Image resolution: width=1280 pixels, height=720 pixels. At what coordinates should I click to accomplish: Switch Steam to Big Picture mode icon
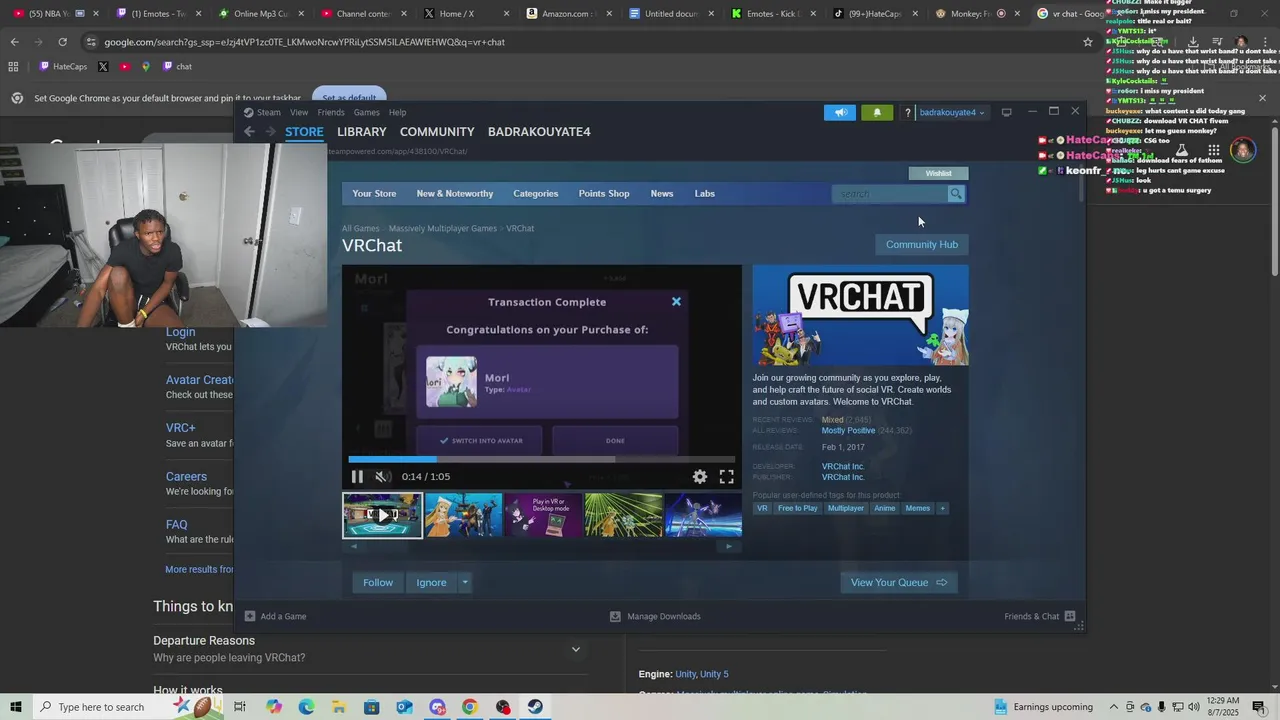(x=1007, y=112)
